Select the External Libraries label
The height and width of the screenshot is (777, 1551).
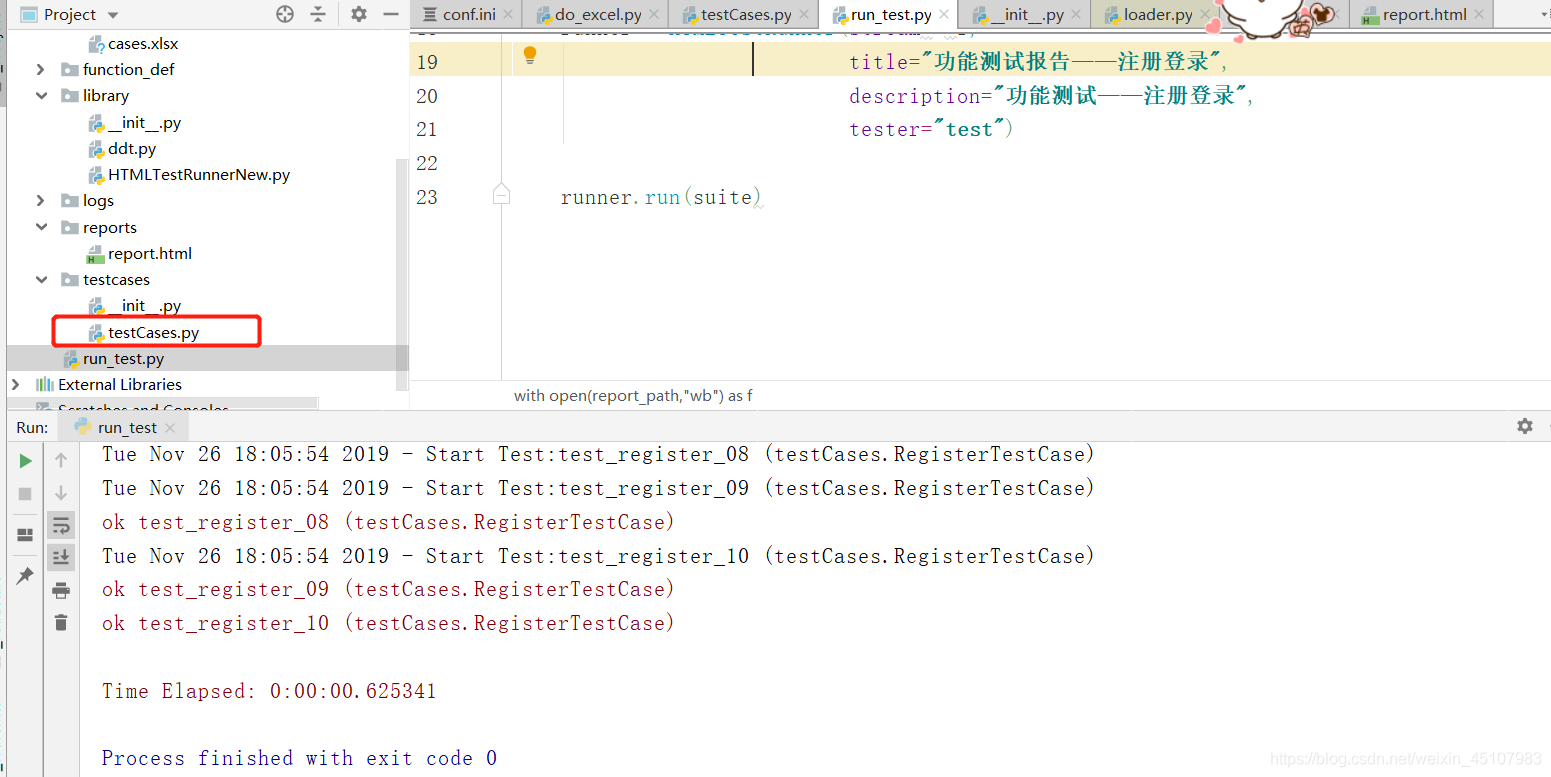(x=120, y=385)
